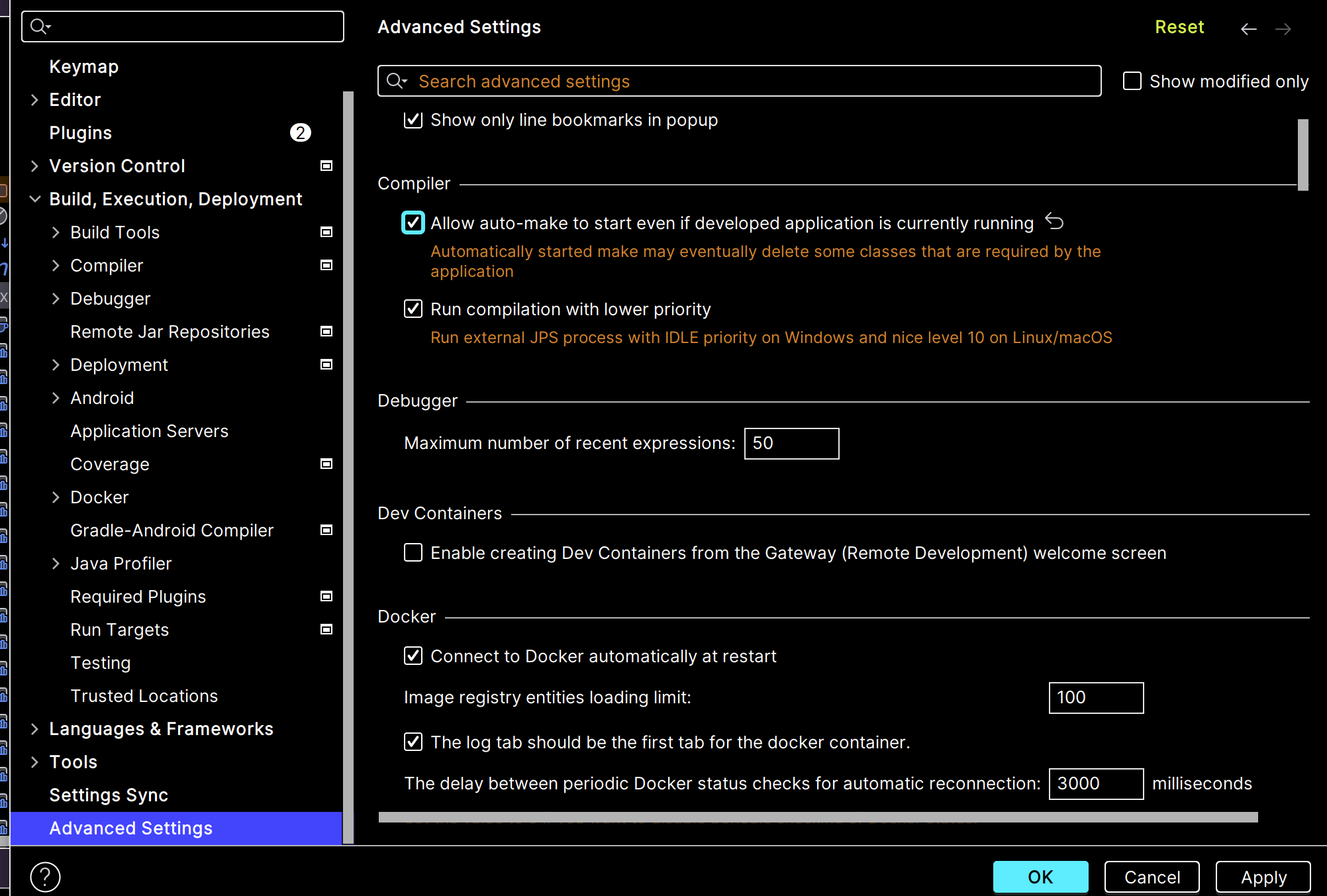The height and width of the screenshot is (896, 1327).
Task: Expand the Docker tree node
Action: [x=56, y=497]
